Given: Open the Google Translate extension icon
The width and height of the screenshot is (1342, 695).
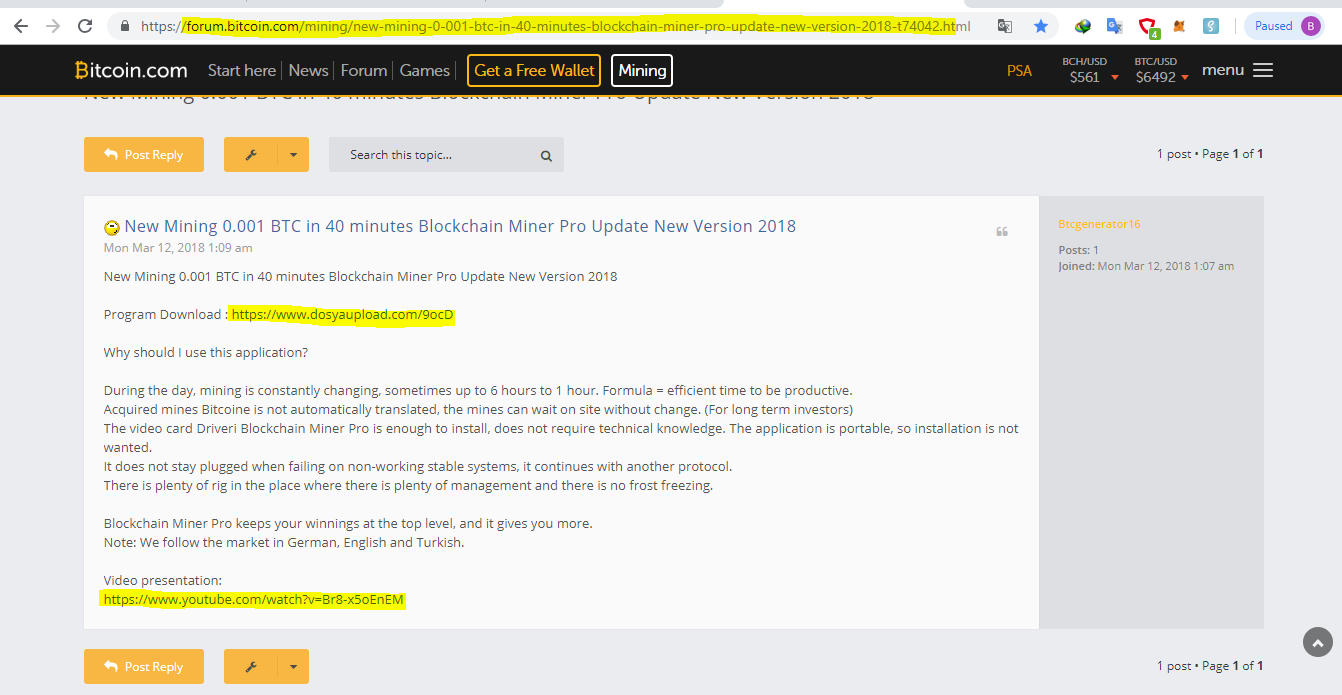Looking at the screenshot, I should tap(1114, 27).
